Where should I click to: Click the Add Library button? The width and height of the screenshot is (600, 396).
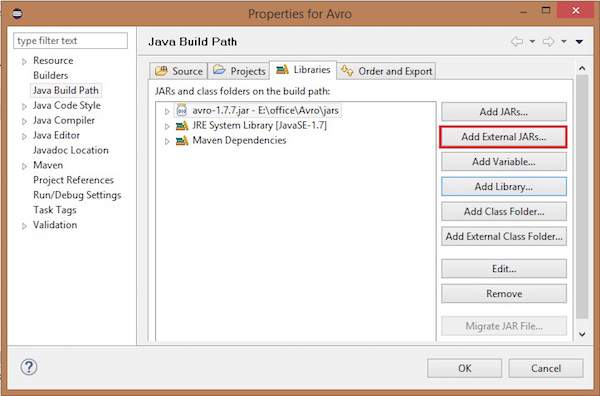[x=504, y=187]
